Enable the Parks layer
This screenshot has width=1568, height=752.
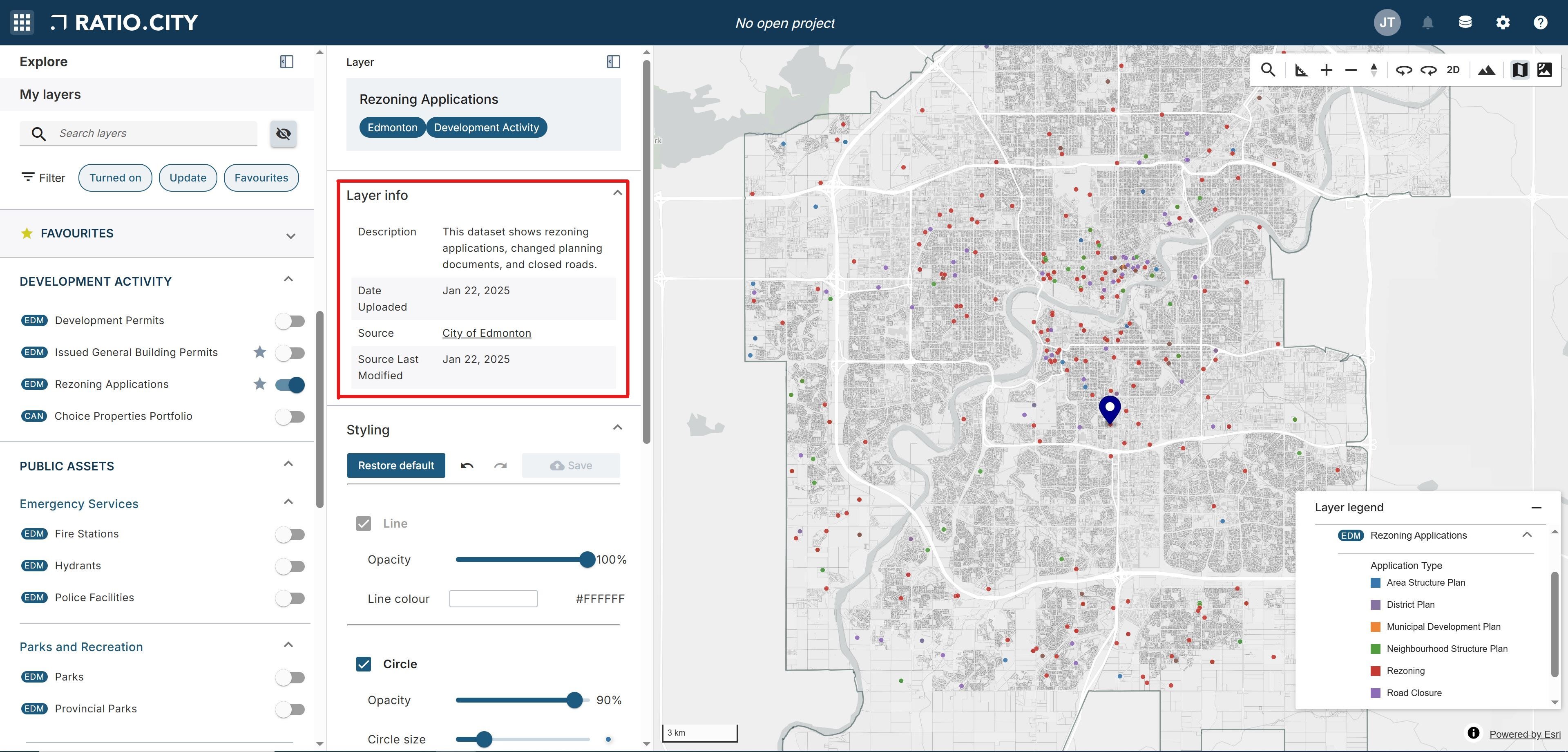290,677
